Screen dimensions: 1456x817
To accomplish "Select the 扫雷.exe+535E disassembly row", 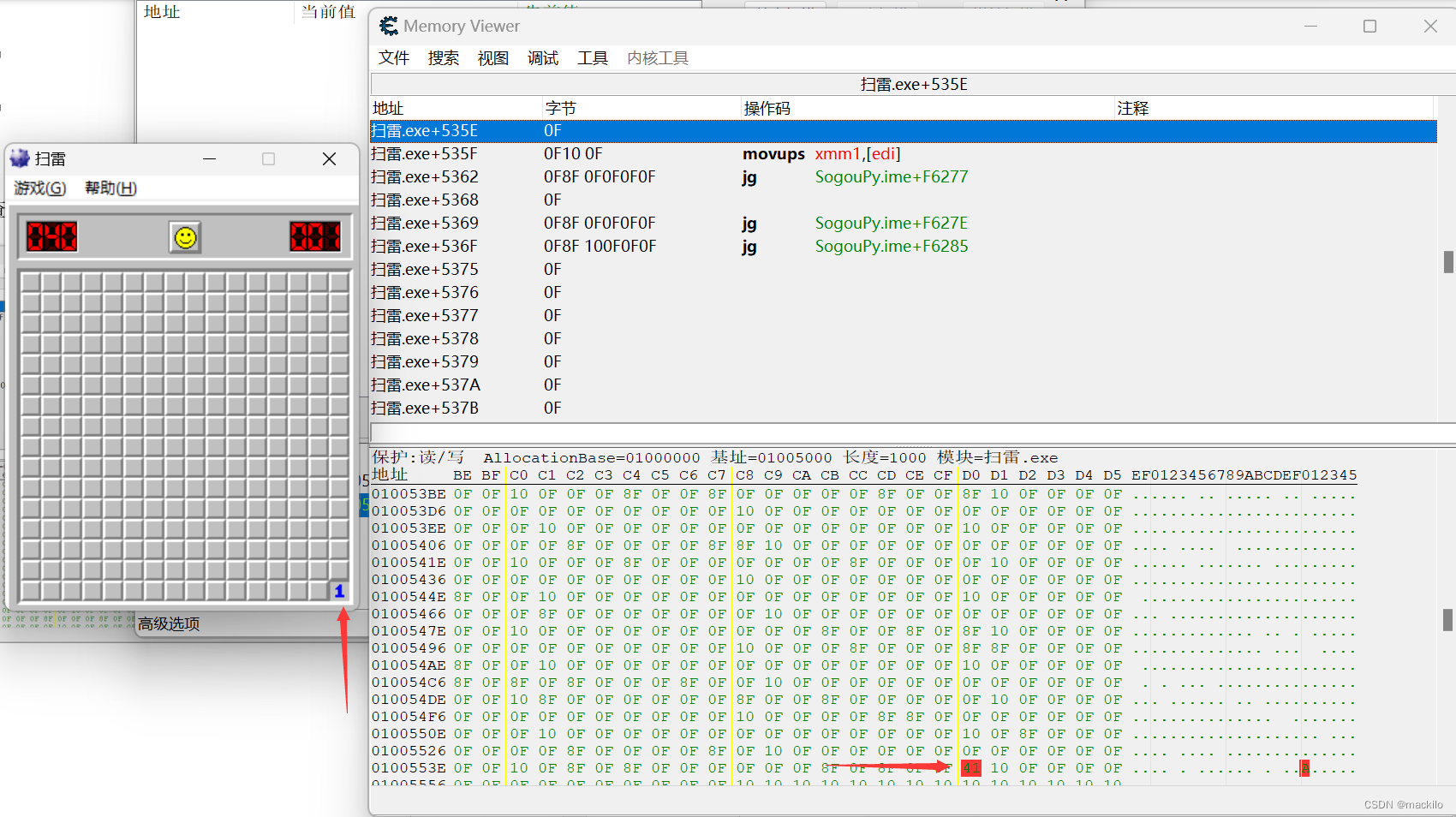I will tap(904, 131).
